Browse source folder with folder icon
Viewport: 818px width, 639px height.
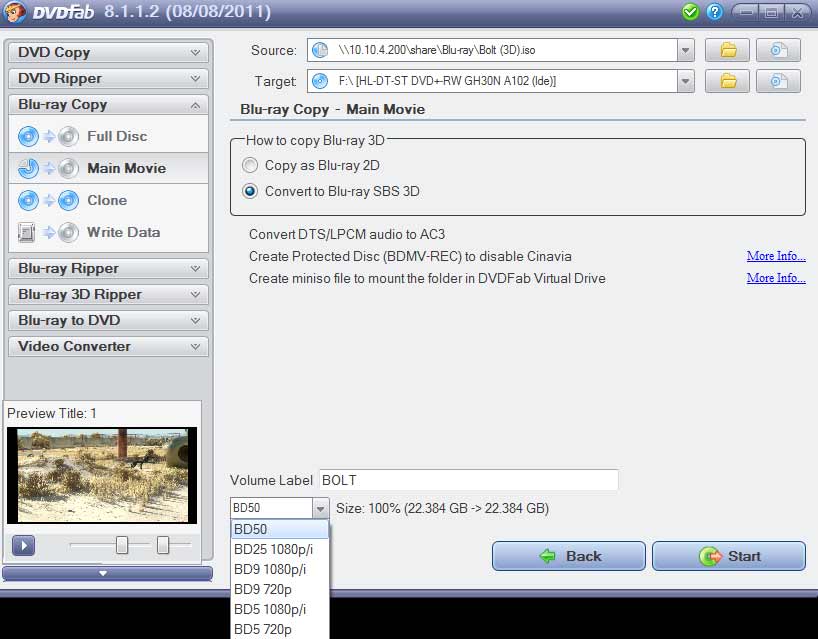[x=728, y=51]
